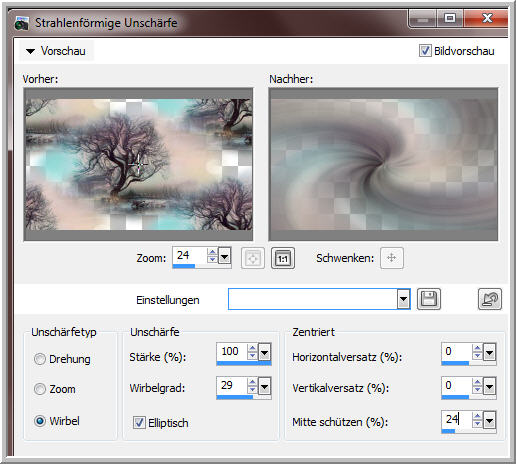Viewport: 516px width, 464px height.
Task: Open the Zoom value slider dropdown
Action: point(224,257)
